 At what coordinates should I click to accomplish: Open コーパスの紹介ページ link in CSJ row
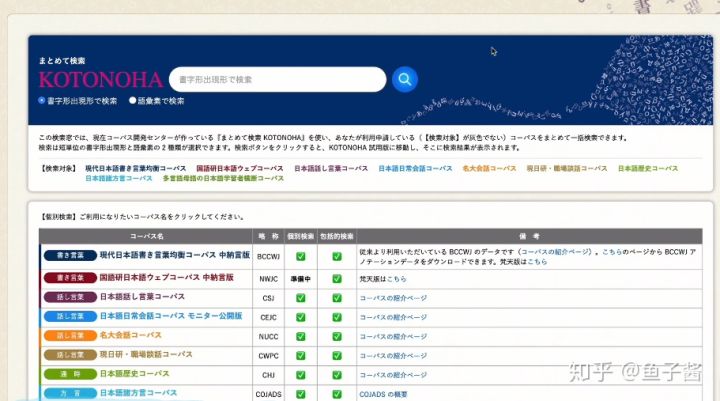coord(393,298)
